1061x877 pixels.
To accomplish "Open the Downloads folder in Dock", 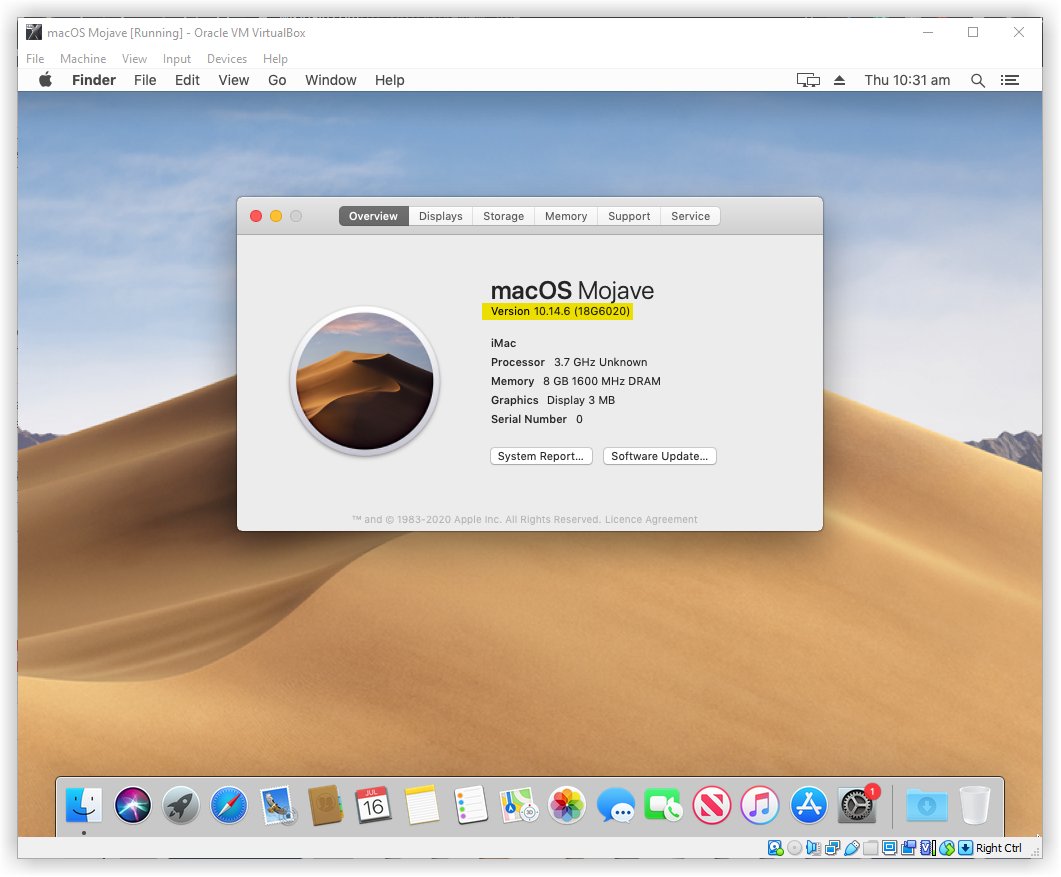I will pos(926,805).
